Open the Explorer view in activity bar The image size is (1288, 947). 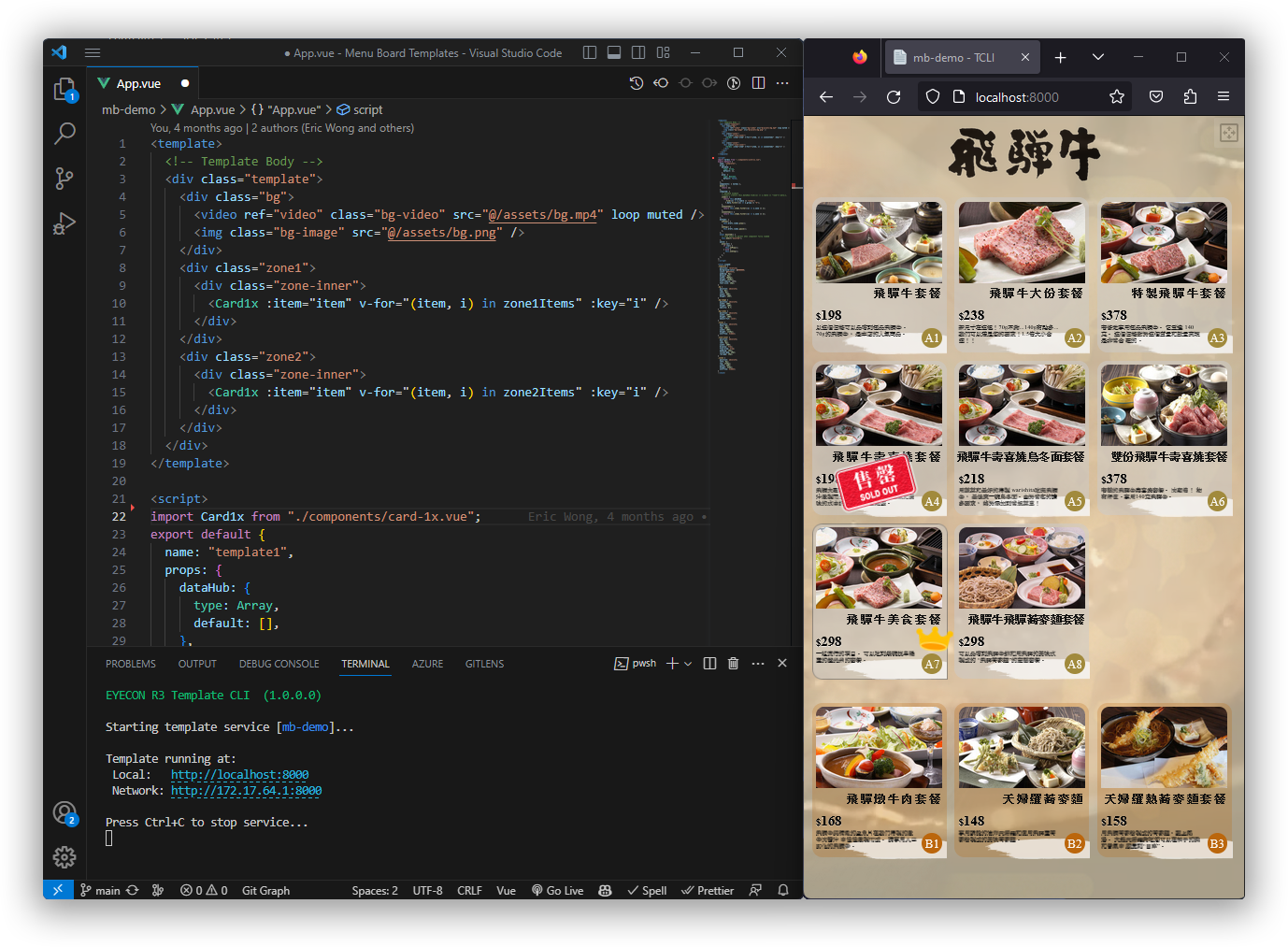click(64, 89)
